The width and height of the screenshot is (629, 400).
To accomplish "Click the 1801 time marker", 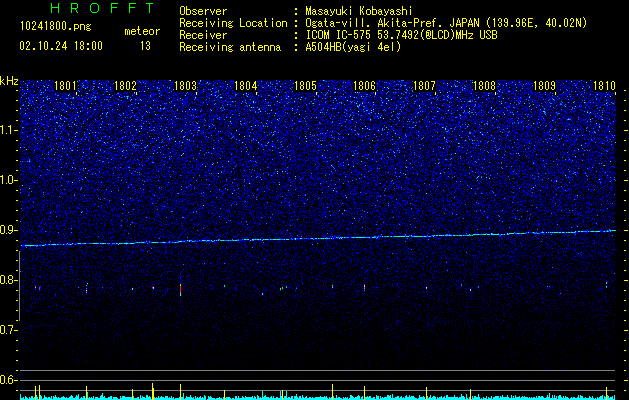I will pos(65,86).
